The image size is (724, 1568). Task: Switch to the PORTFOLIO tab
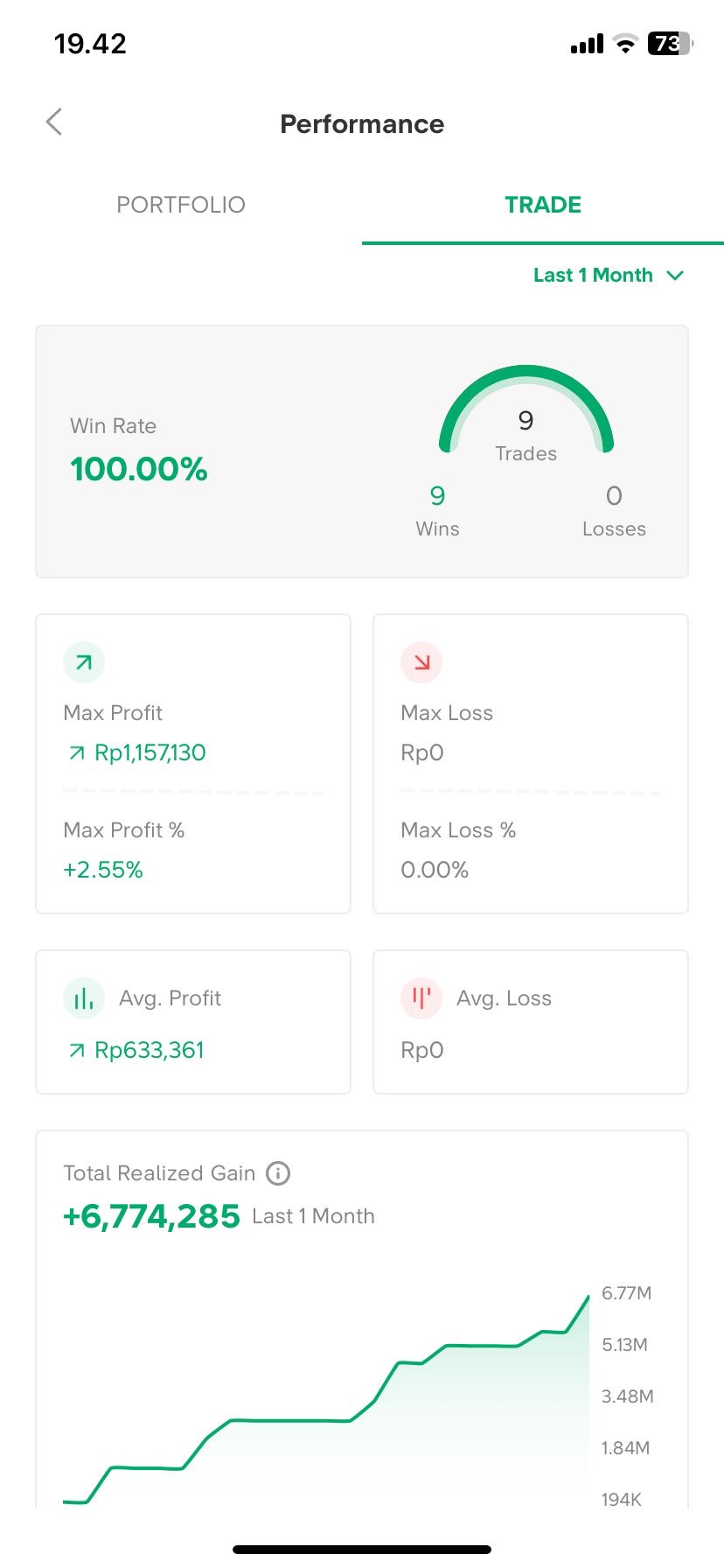tap(181, 205)
